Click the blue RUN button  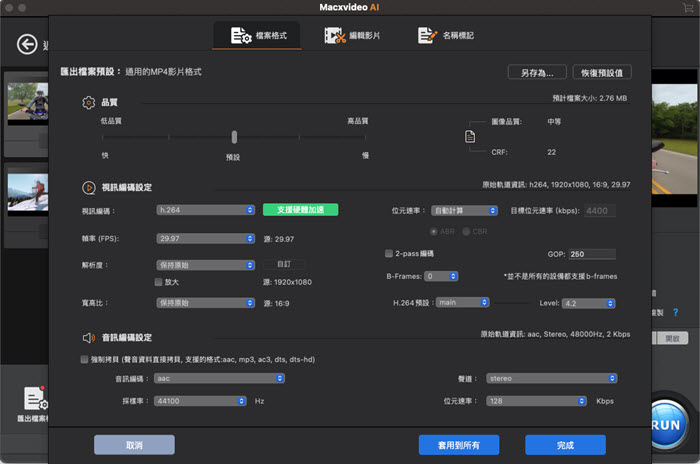(667, 424)
